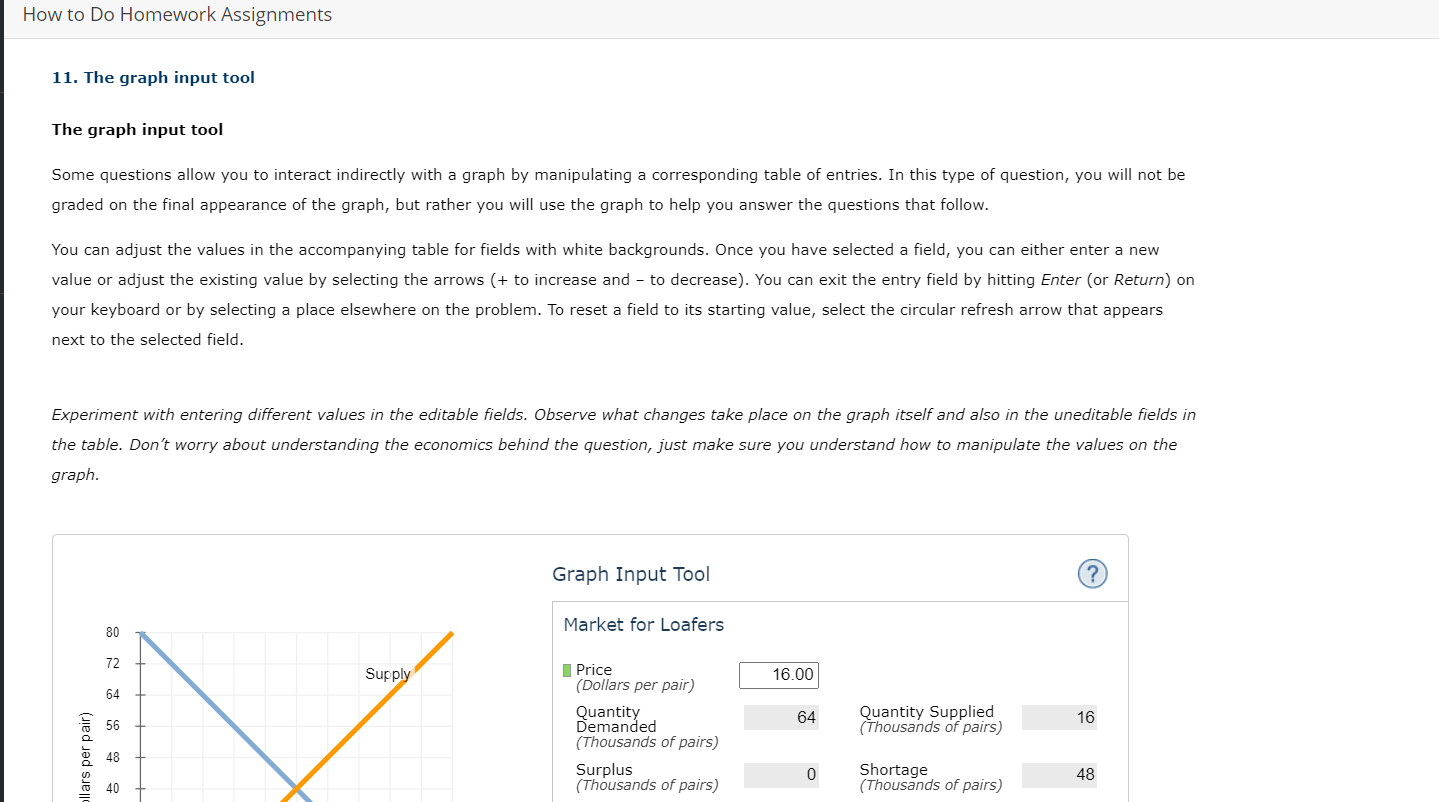The width and height of the screenshot is (1439, 802).
Task: Click the Market for Loafers panel title
Action: tap(643, 623)
